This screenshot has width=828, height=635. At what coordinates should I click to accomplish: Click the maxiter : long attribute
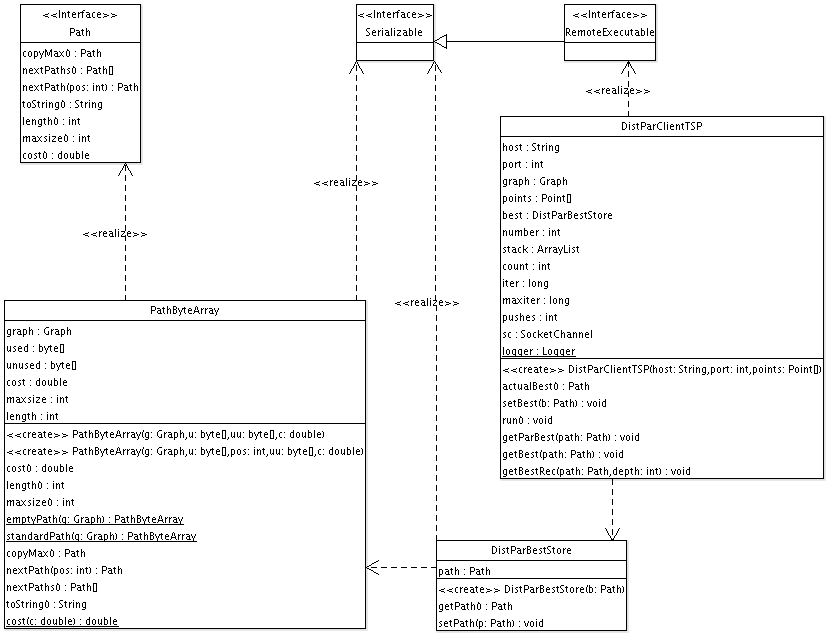tap(536, 300)
